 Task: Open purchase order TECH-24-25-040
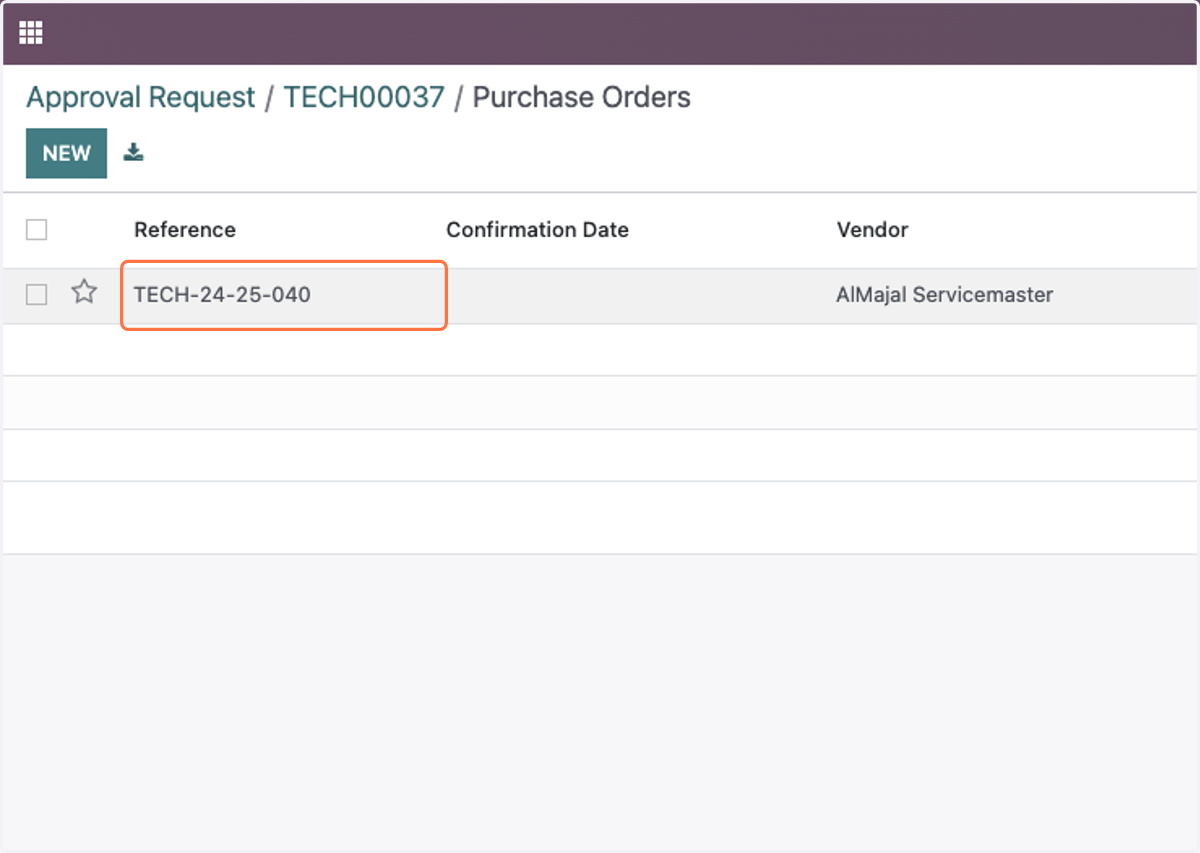(x=222, y=295)
